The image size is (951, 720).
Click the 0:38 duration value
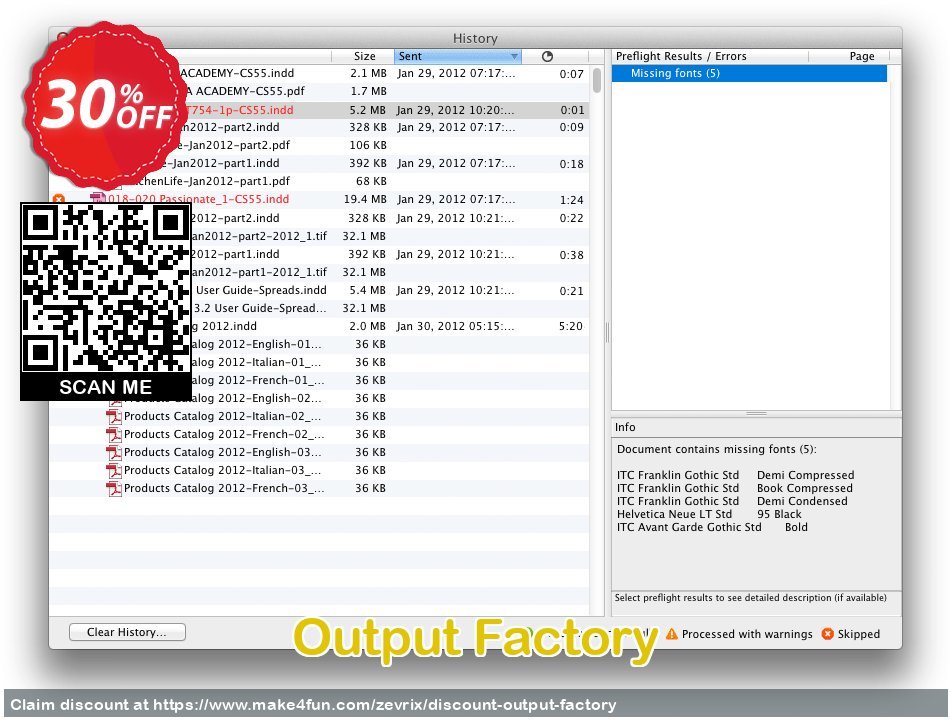pyautogui.click(x=571, y=255)
